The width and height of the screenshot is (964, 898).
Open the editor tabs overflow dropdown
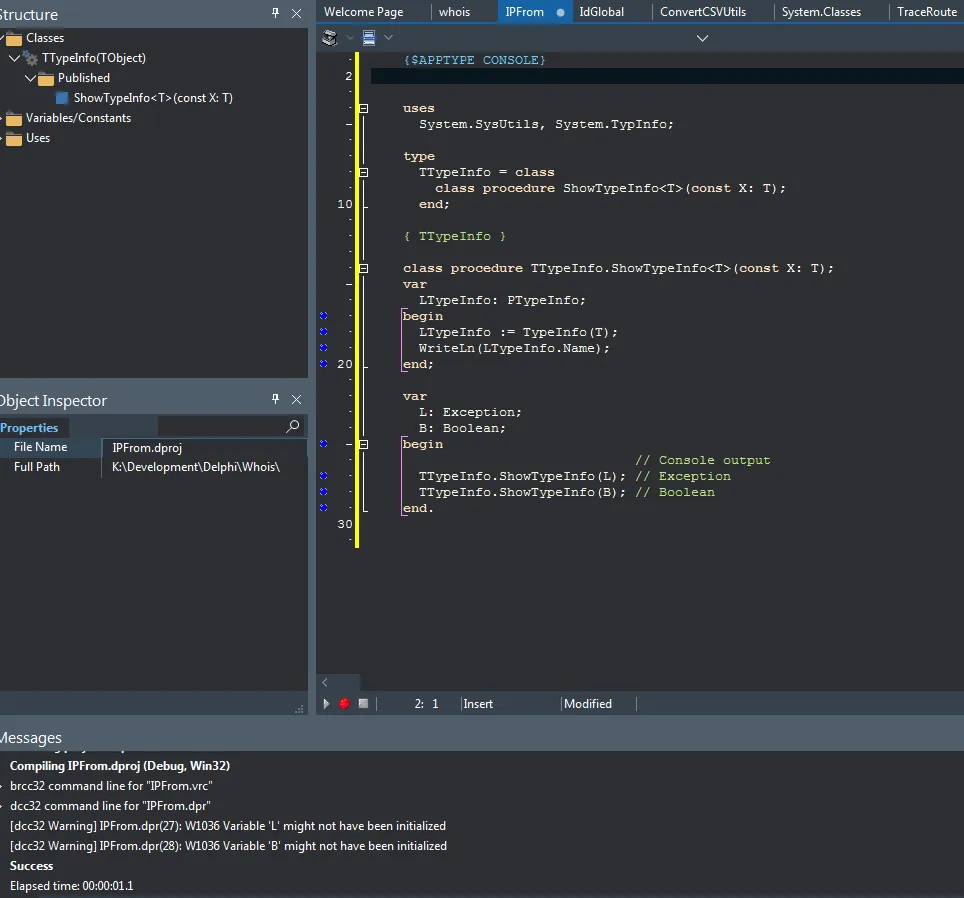point(702,38)
